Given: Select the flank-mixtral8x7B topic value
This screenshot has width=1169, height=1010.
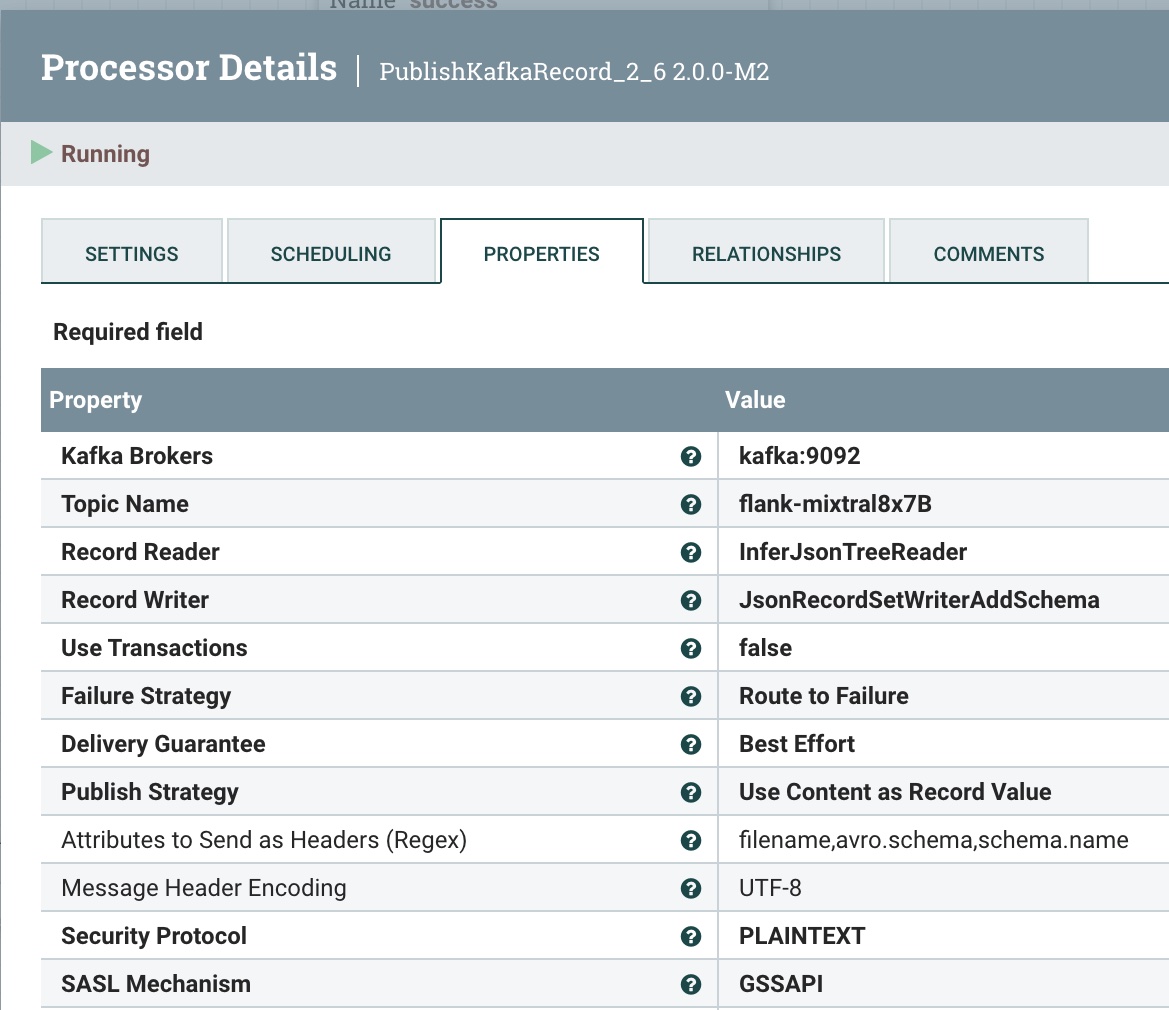Looking at the screenshot, I should click(x=835, y=505).
